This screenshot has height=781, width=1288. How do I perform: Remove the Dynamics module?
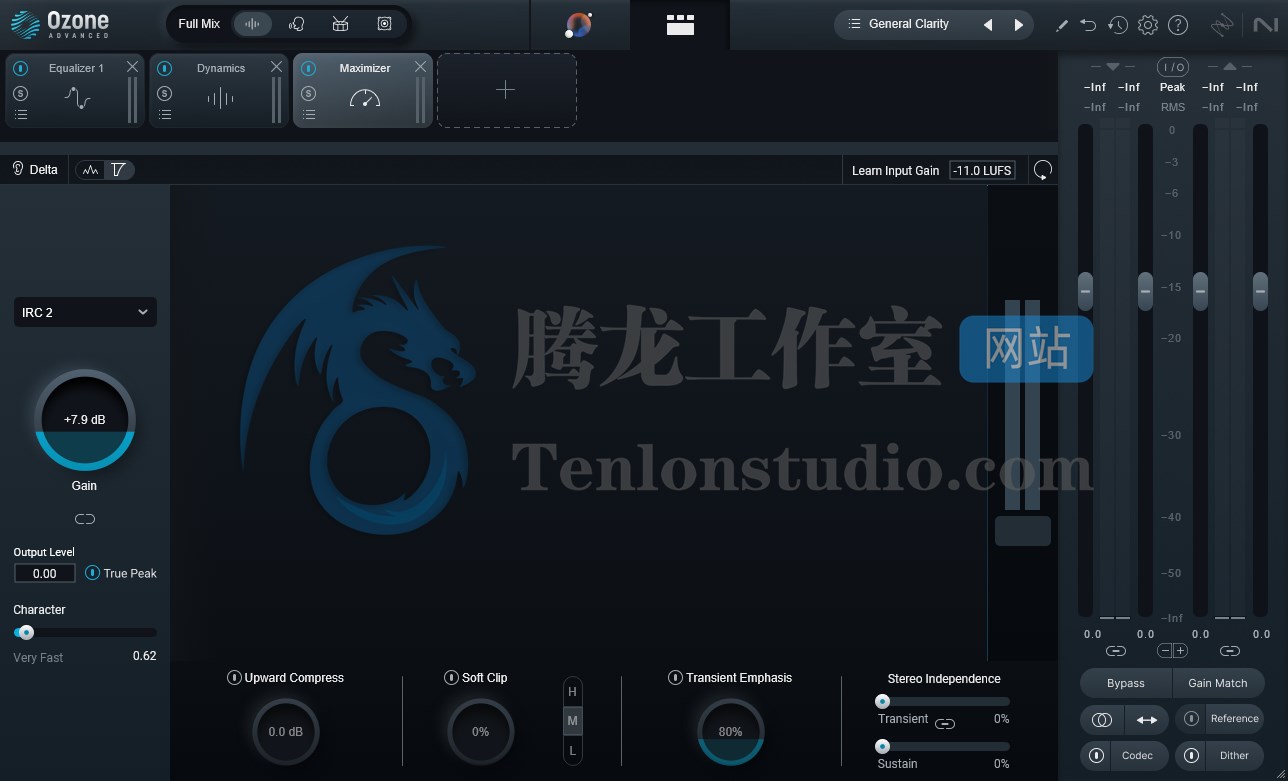click(277, 67)
